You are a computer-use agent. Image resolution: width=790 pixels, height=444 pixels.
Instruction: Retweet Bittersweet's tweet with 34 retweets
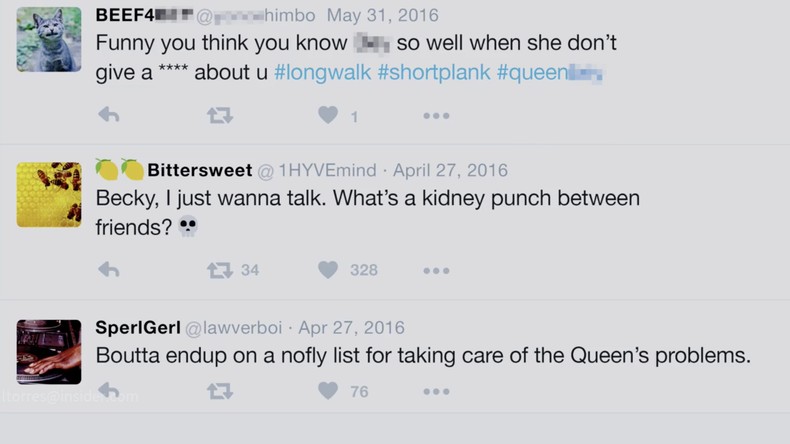tap(219, 270)
